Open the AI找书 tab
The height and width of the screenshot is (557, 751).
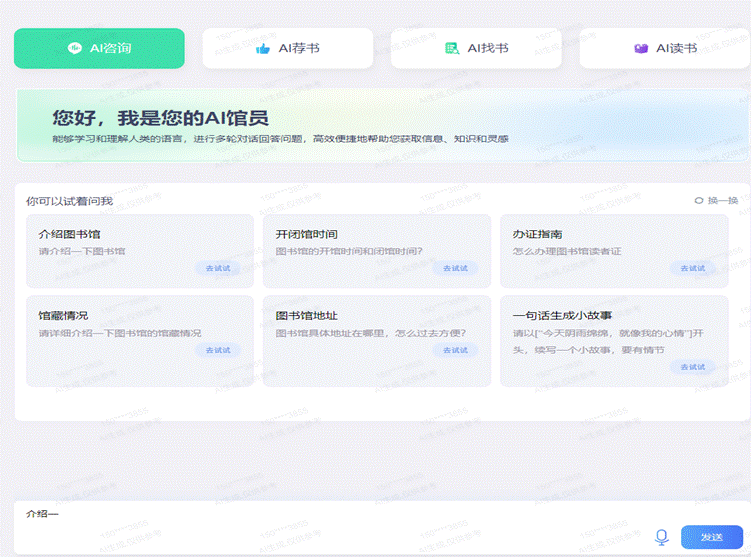point(476,48)
